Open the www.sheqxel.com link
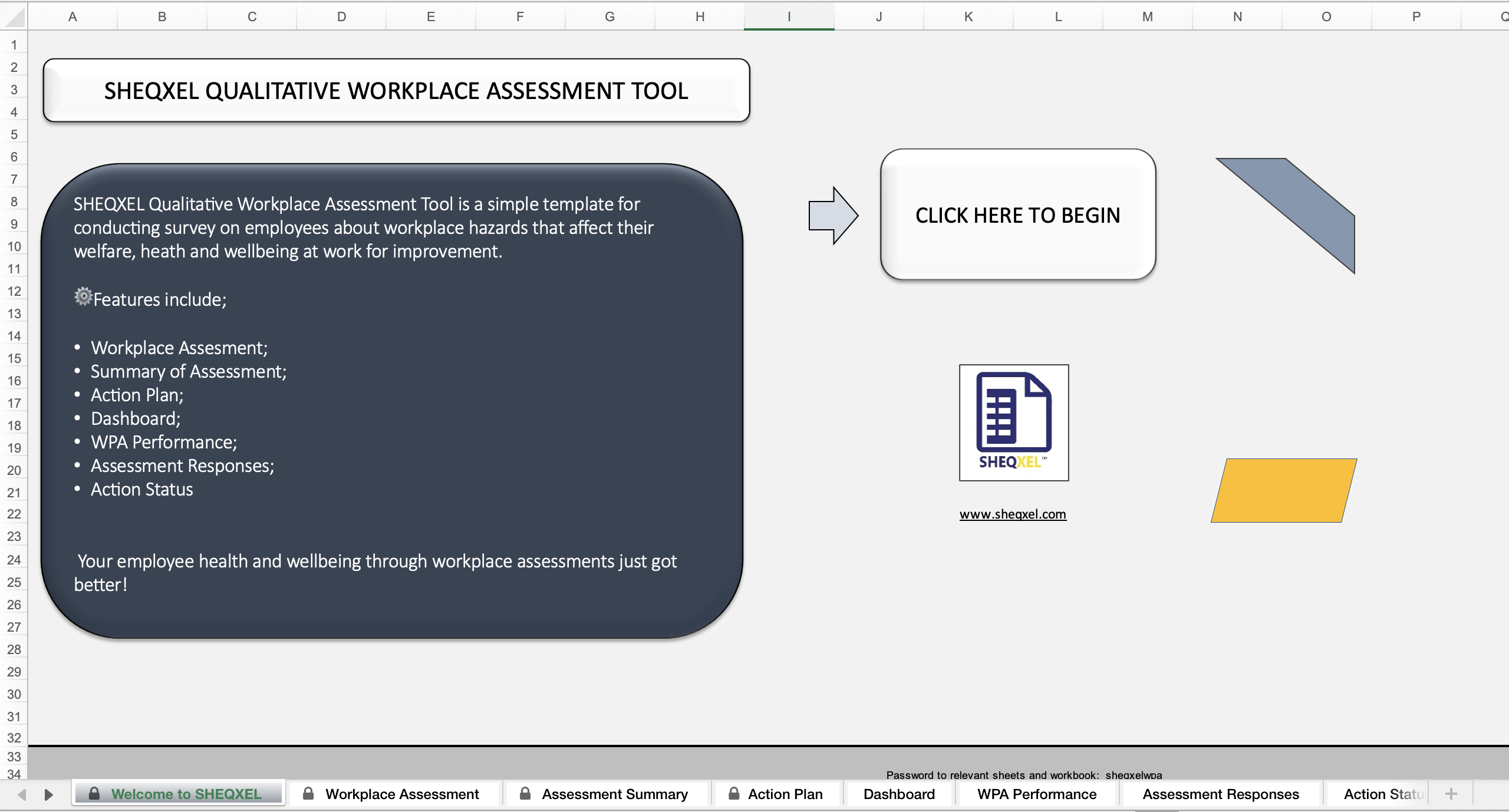This screenshot has width=1509, height=812. [x=1013, y=514]
